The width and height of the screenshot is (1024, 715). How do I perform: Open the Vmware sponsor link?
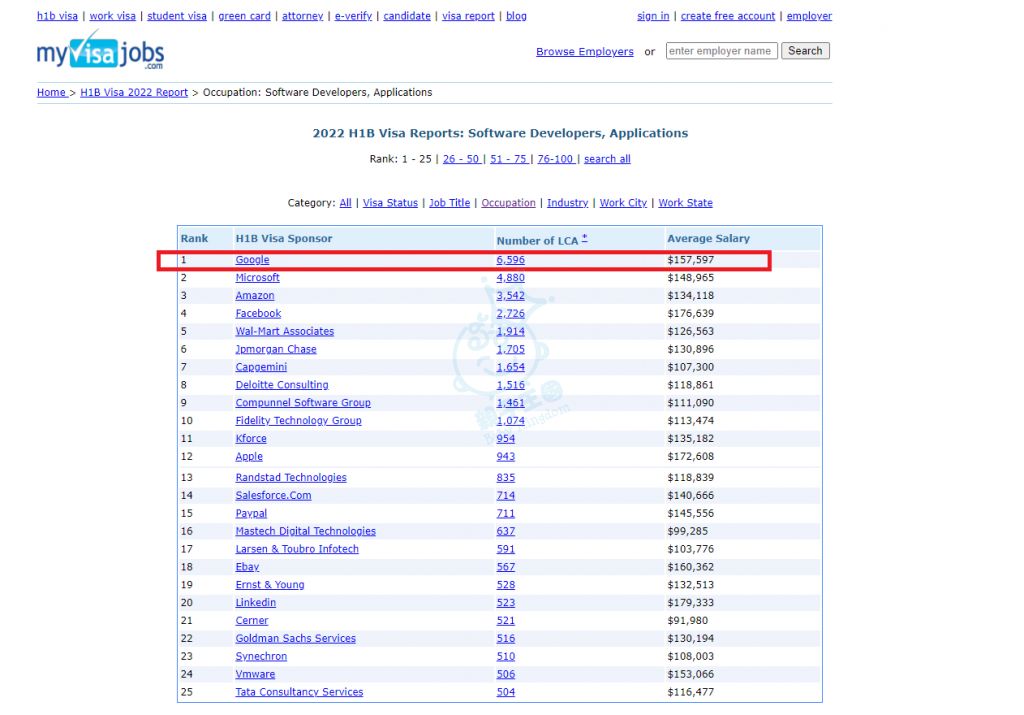coord(255,674)
